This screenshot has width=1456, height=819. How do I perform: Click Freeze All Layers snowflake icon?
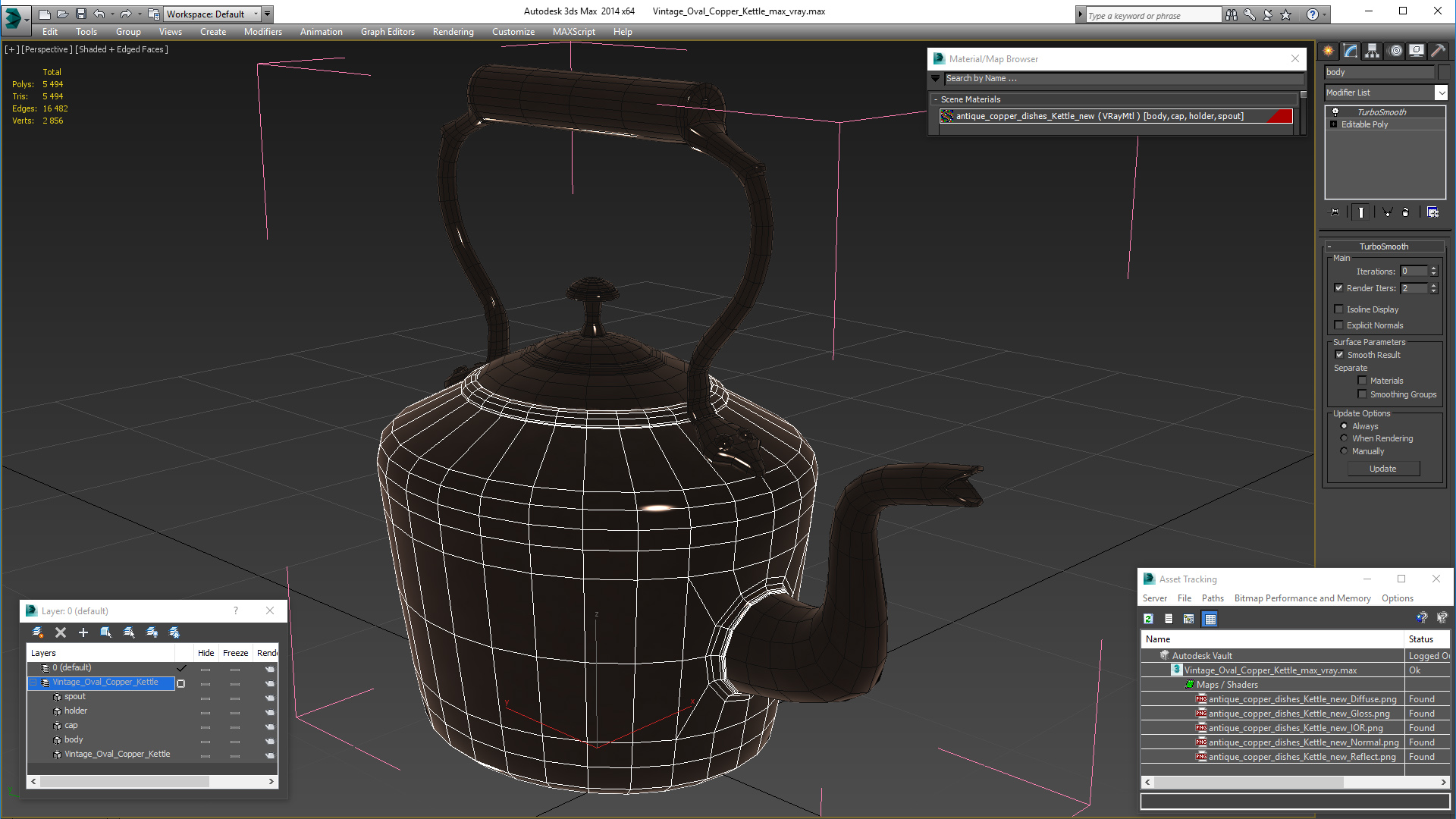(174, 632)
